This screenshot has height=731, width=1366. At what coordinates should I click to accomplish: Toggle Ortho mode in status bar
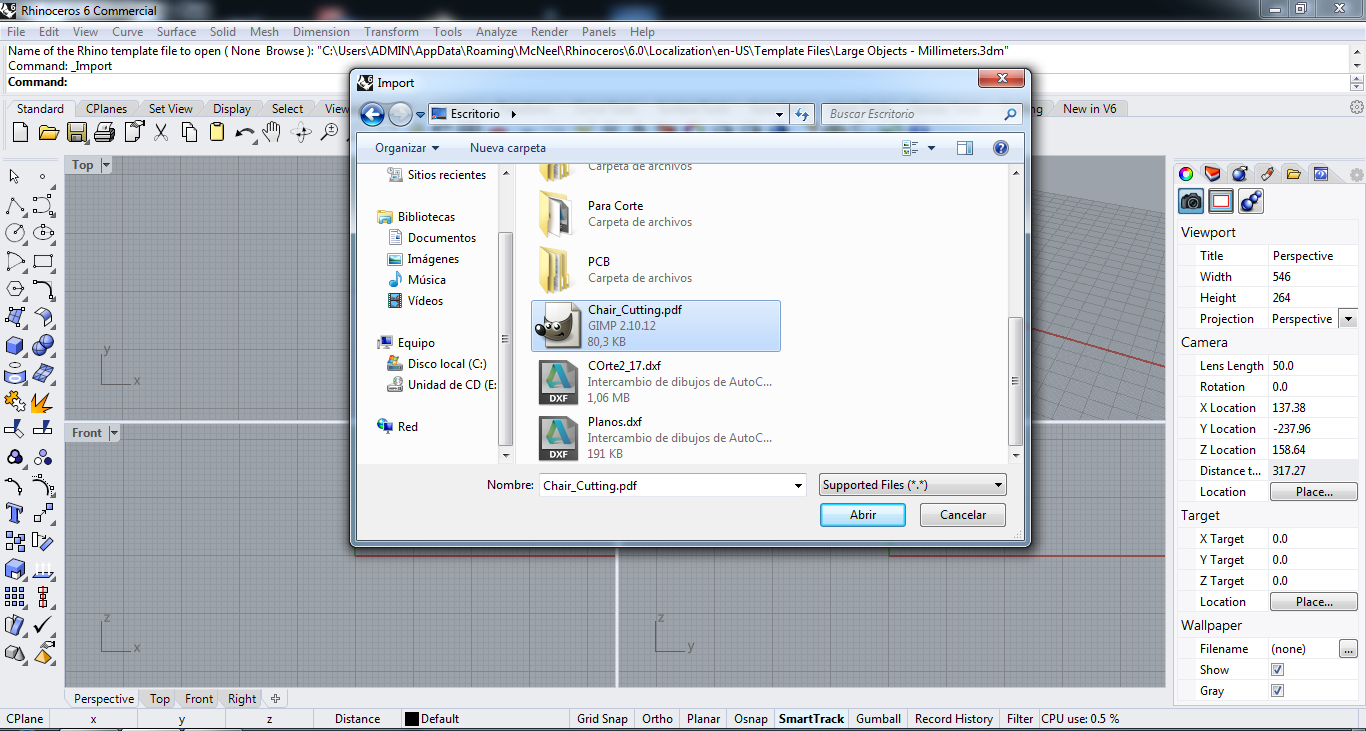click(657, 719)
